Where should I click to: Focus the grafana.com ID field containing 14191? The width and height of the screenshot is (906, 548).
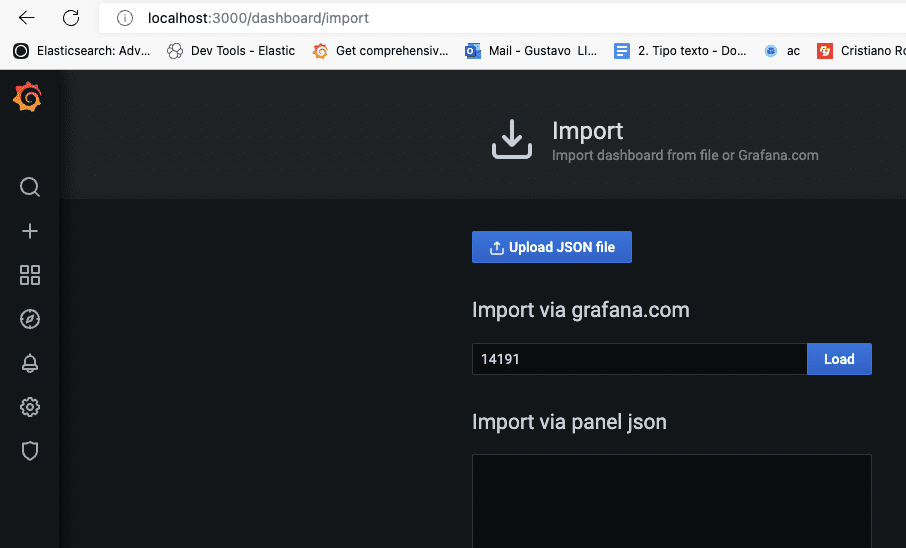[x=639, y=359]
